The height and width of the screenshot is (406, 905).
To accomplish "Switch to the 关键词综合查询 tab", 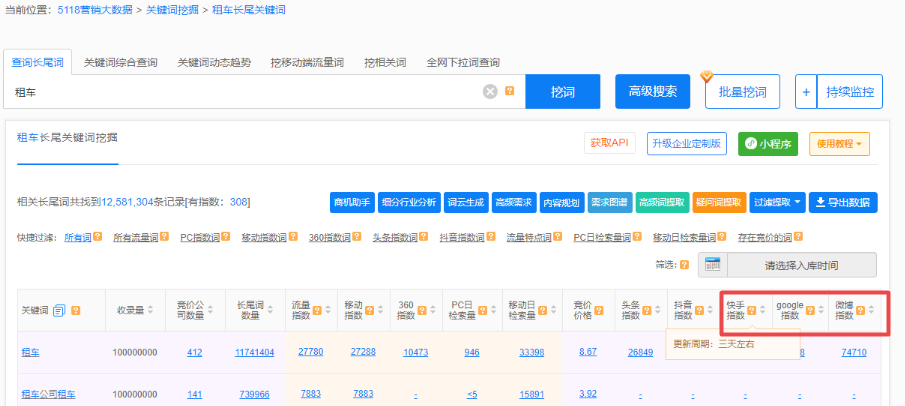I will (120, 62).
